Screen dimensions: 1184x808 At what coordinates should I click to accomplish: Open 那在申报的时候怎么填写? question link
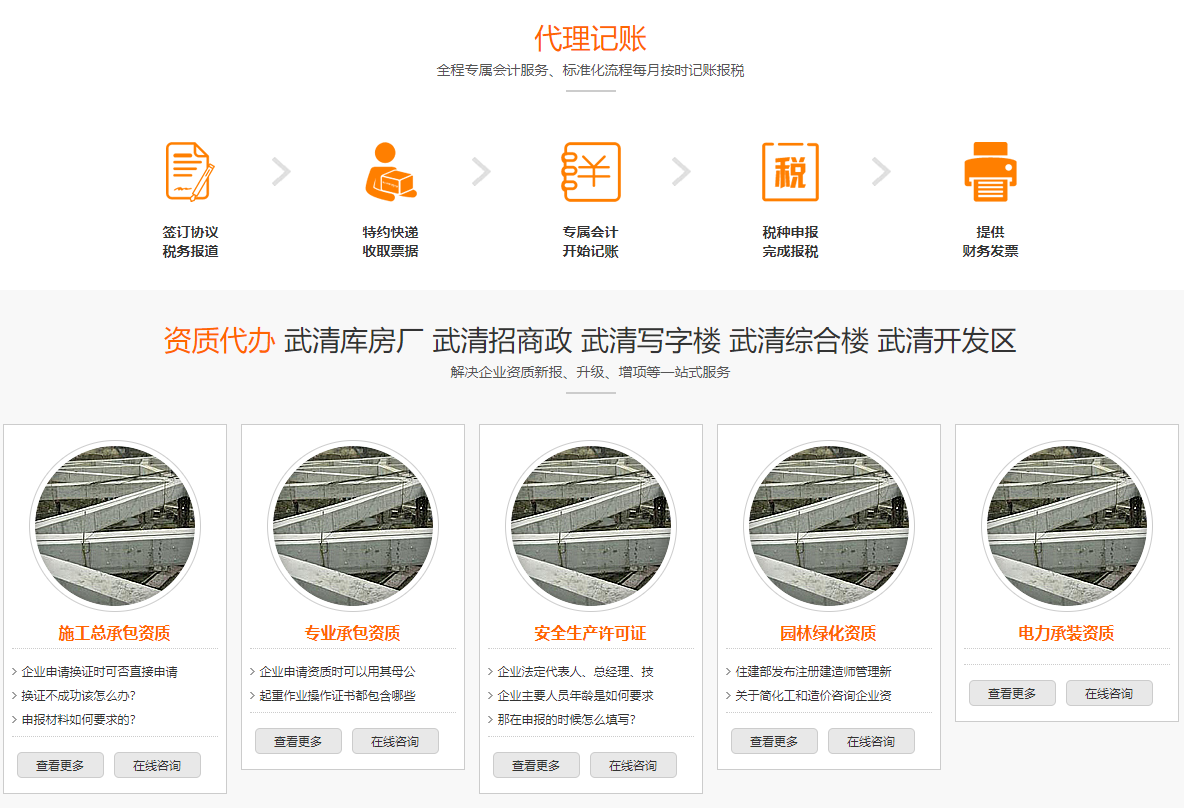(x=566, y=719)
